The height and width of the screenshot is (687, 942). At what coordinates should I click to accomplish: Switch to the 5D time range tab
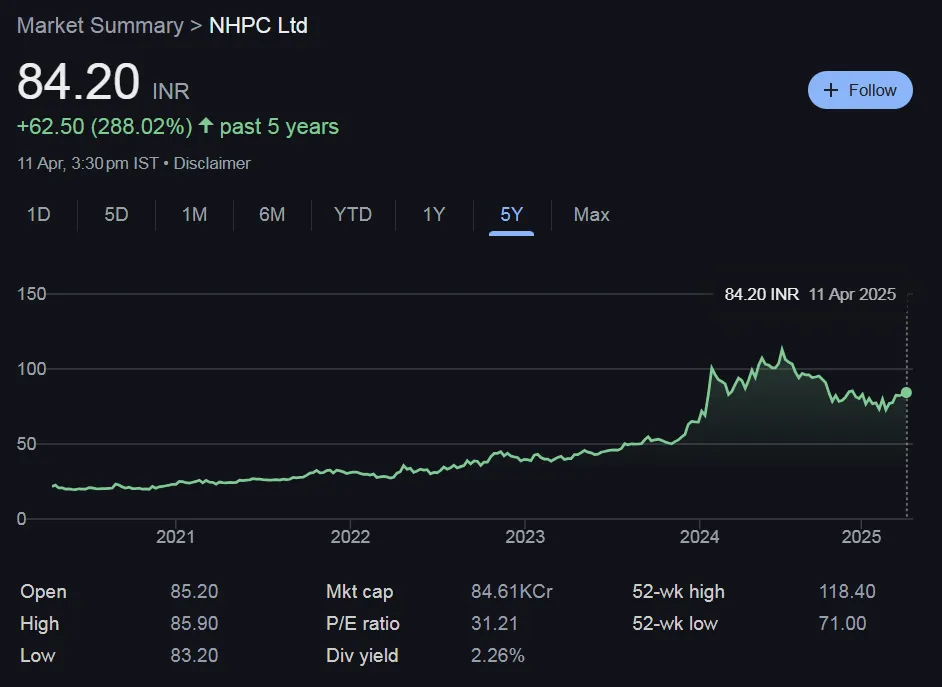pyautogui.click(x=117, y=214)
